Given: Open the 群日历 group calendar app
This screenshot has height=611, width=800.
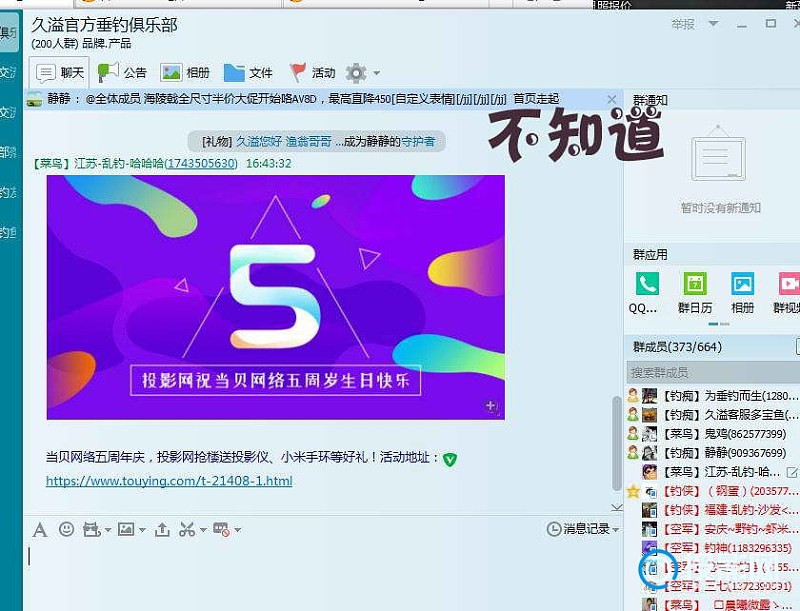Looking at the screenshot, I should tap(695, 284).
